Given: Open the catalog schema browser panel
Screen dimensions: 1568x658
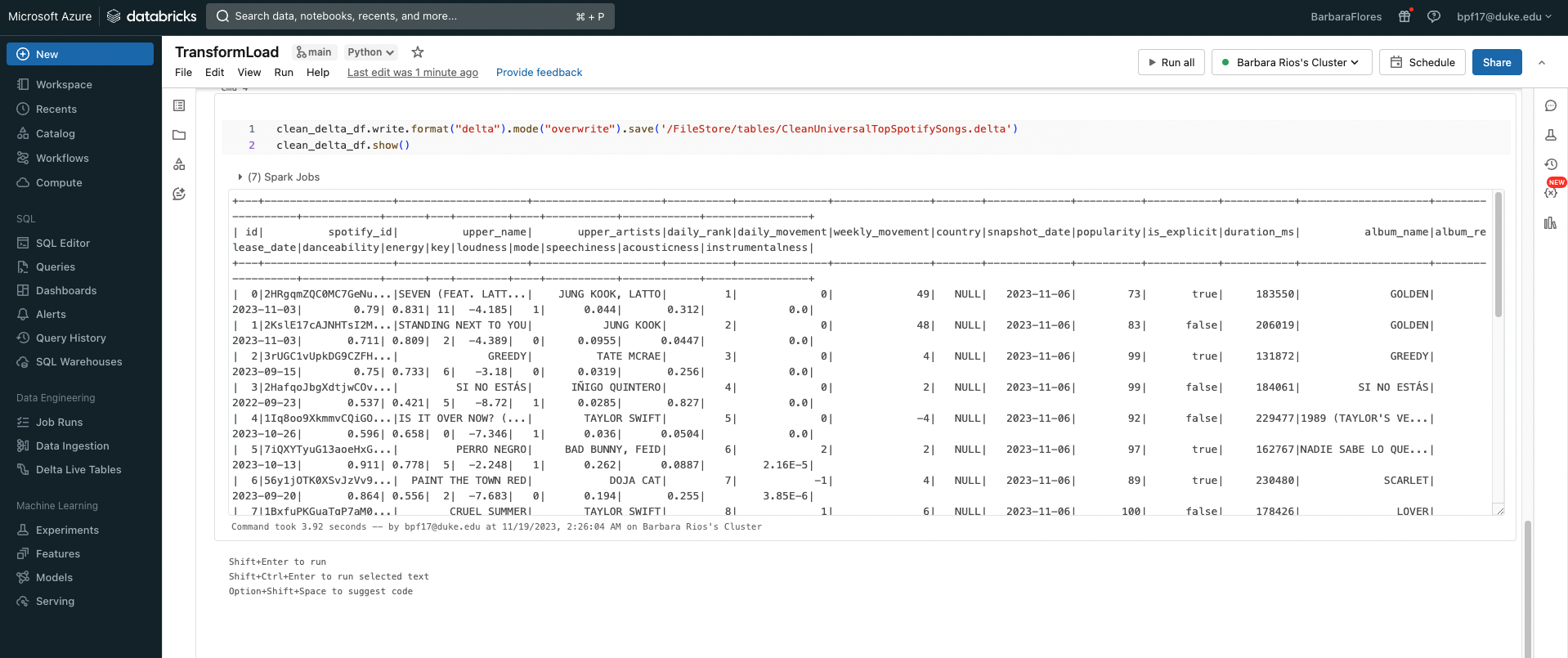Looking at the screenshot, I should click(179, 164).
